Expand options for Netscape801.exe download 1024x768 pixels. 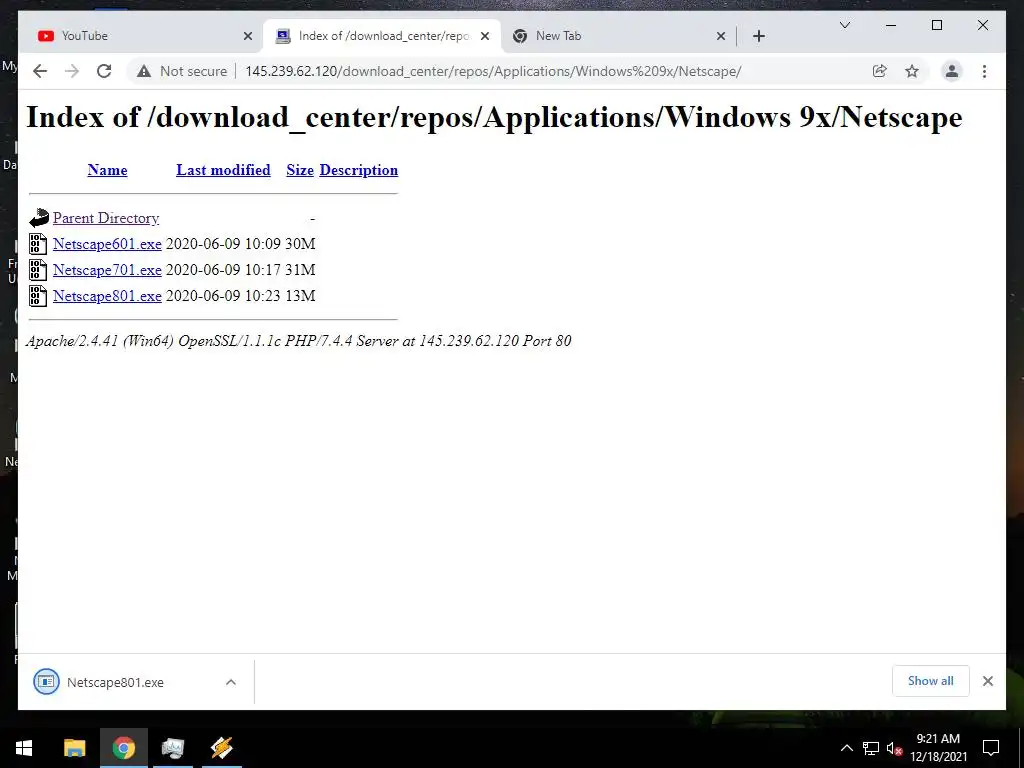pyautogui.click(x=231, y=682)
